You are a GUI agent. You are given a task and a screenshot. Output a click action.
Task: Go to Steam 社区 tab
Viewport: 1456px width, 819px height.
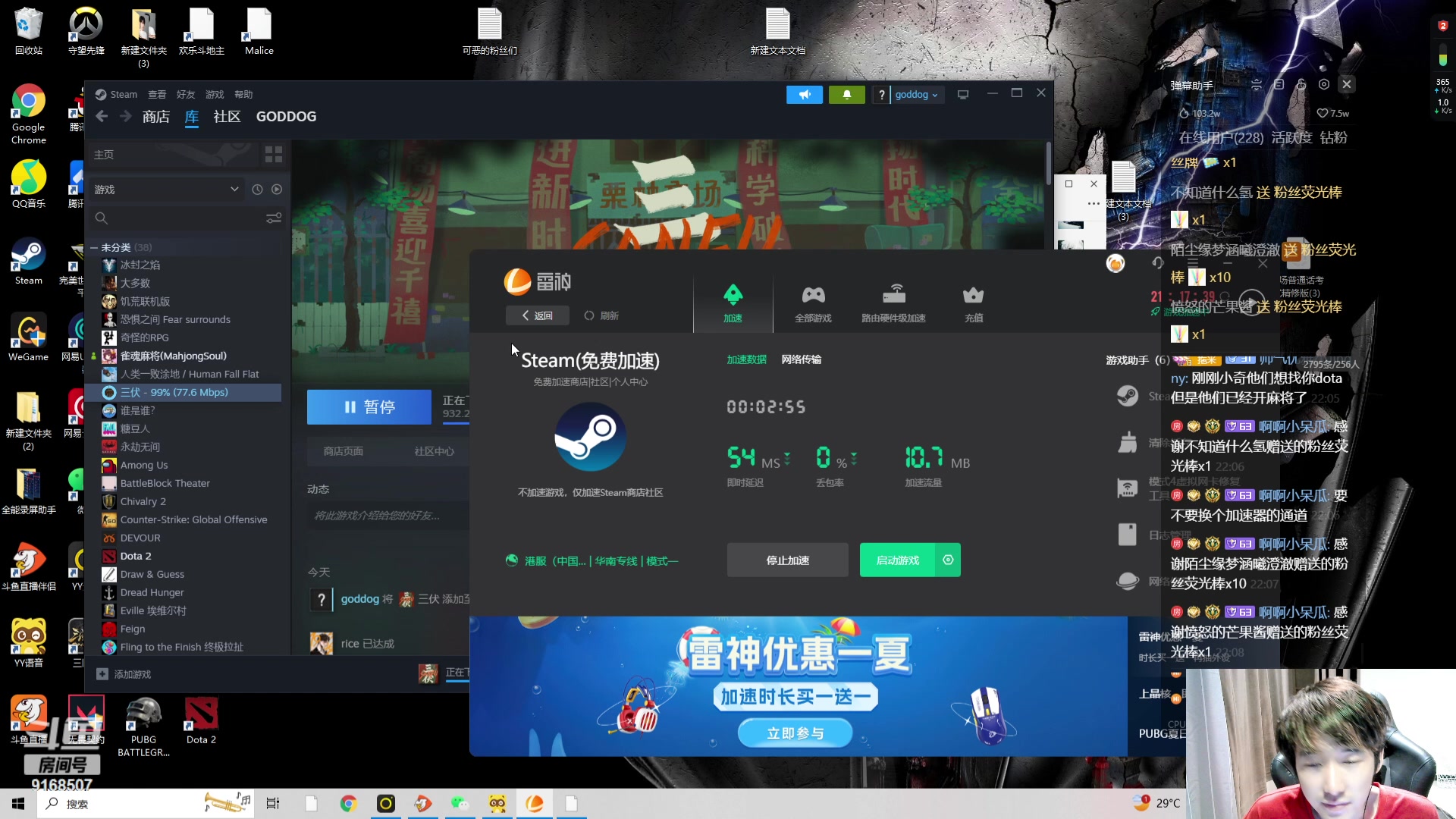(227, 117)
